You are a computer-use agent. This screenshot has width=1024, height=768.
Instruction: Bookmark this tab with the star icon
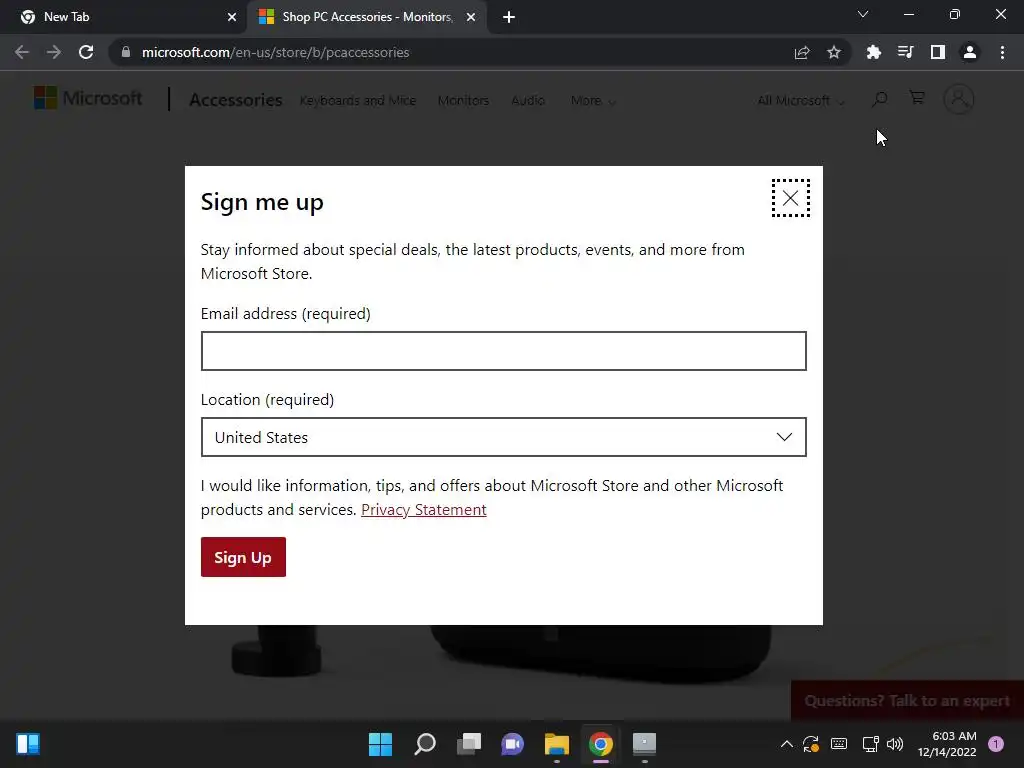(x=834, y=52)
